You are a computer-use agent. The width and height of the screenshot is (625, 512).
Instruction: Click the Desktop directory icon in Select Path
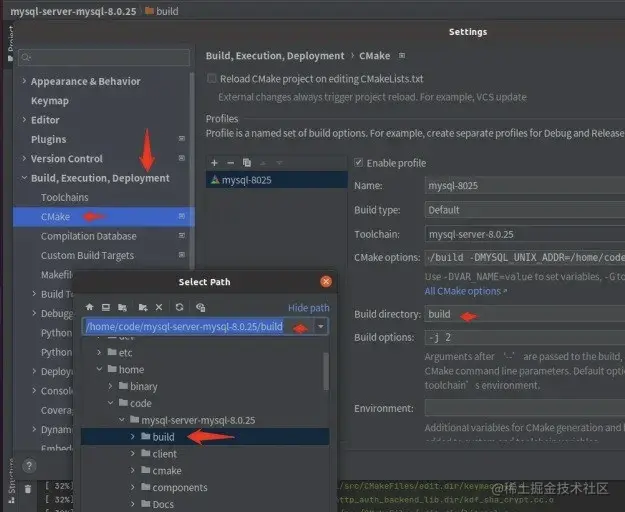106,307
